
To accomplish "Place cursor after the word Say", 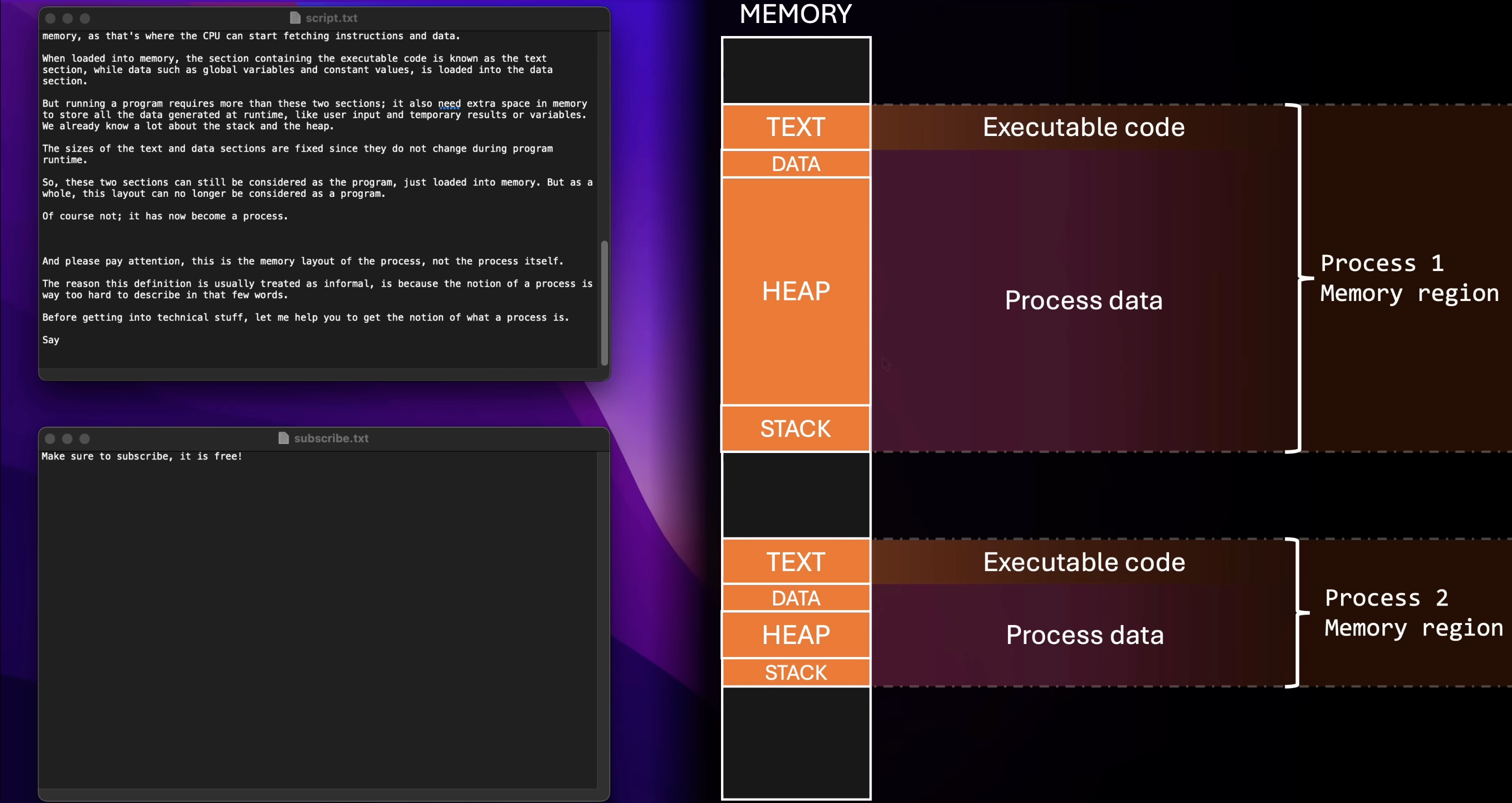I will tap(60, 340).
